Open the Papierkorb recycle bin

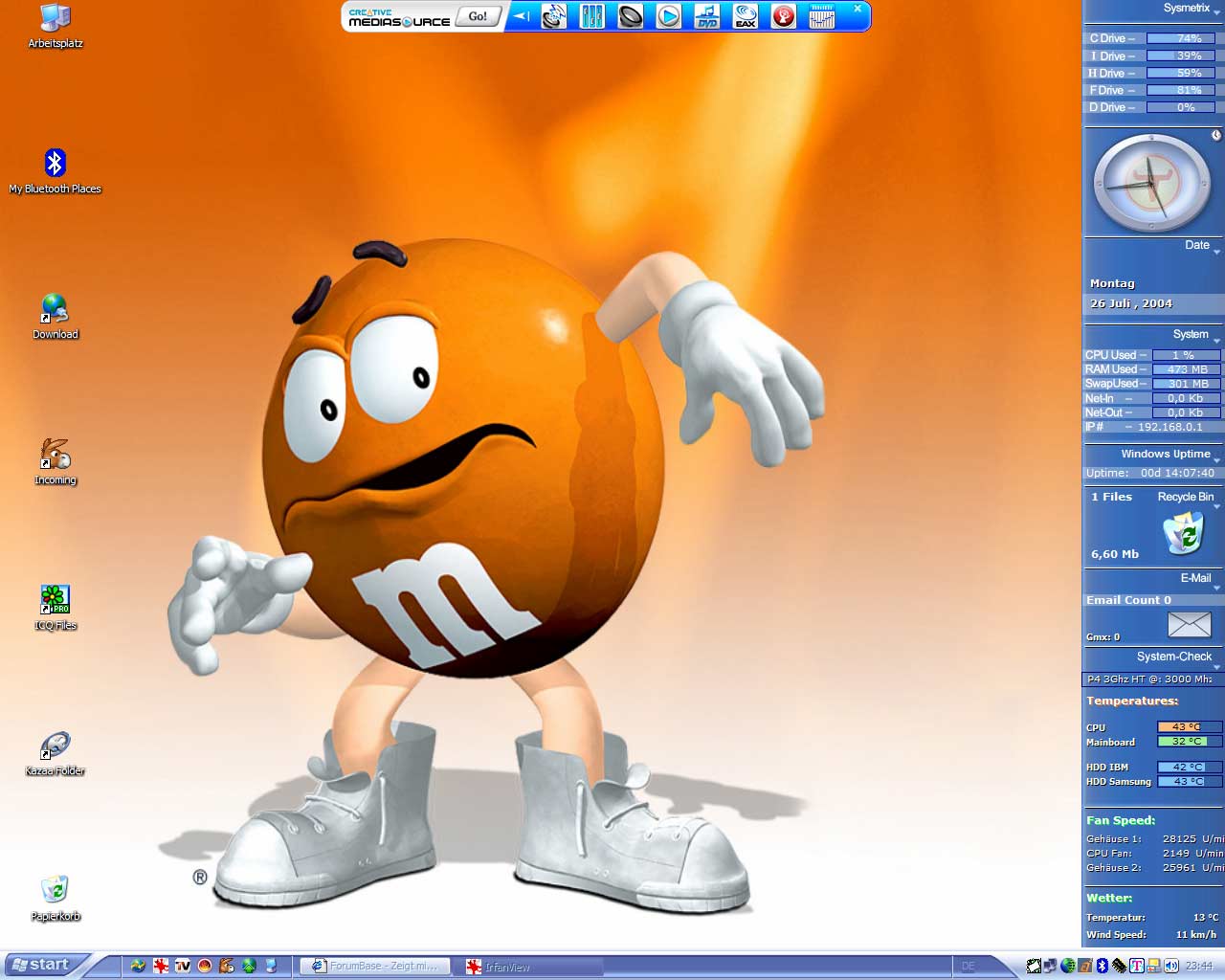pos(55,899)
